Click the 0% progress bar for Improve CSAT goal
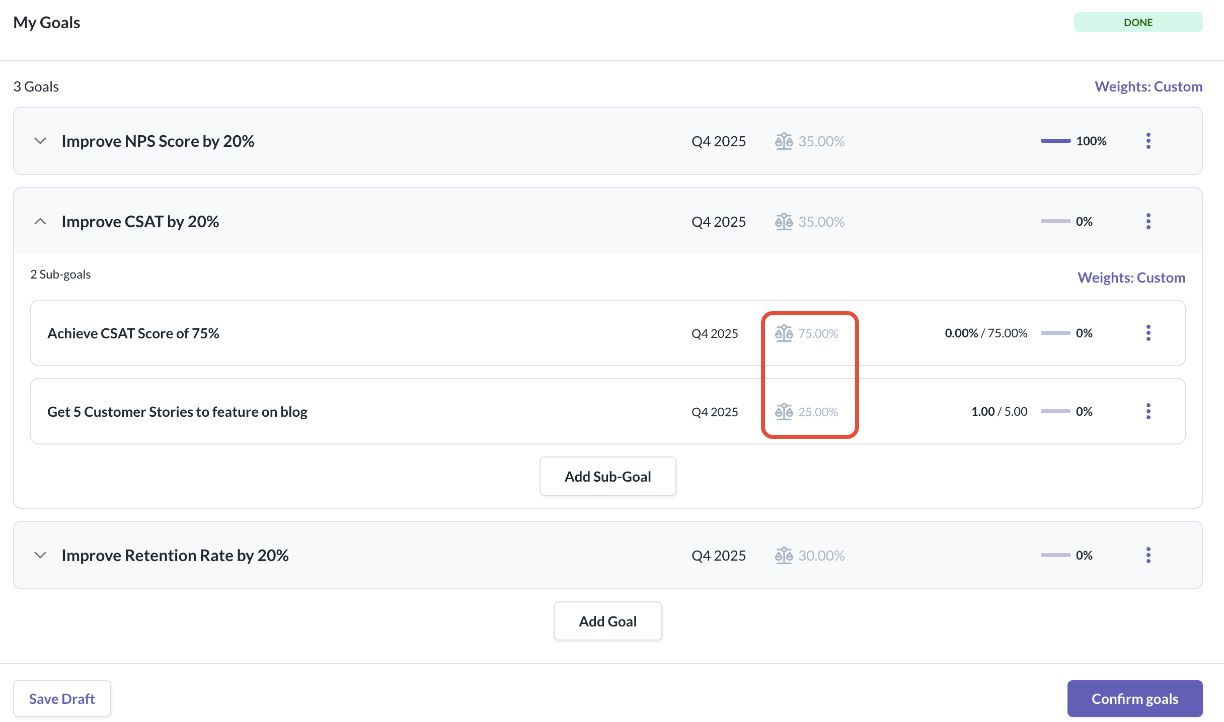Viewport: 1224px width, 722px height. coord(1056,221)
